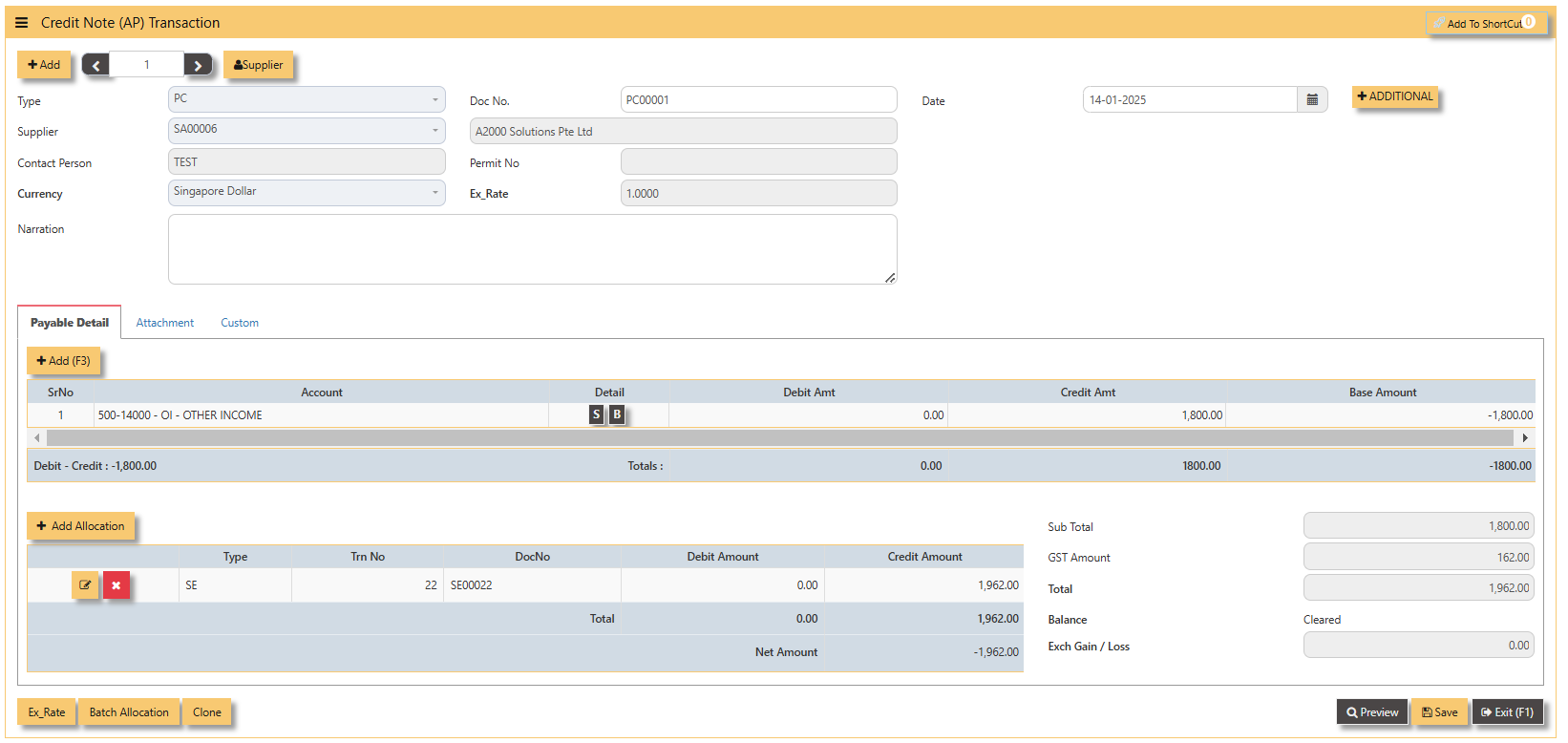Click the Total 1,962.00 field
This screenshot has width=1568, height=743.
pos(1418,588)
